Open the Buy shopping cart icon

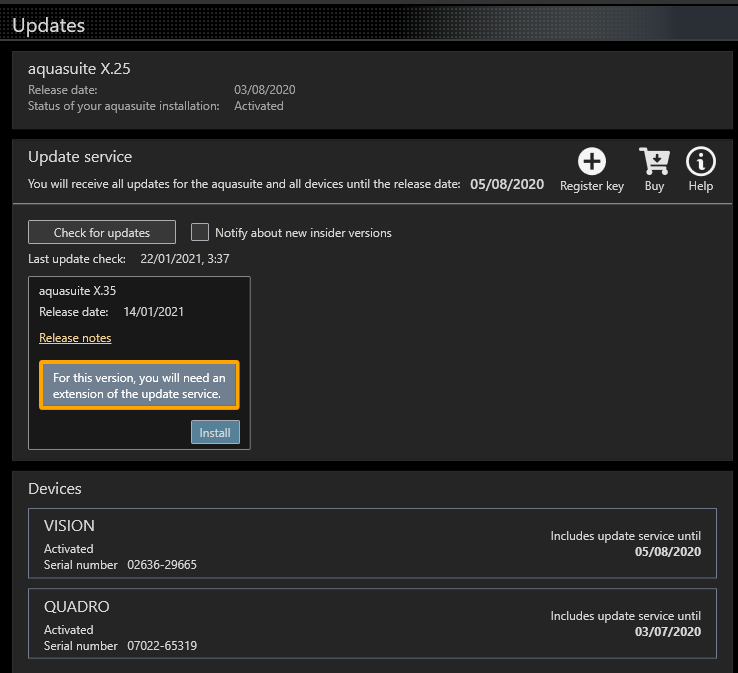click(654, 162)
